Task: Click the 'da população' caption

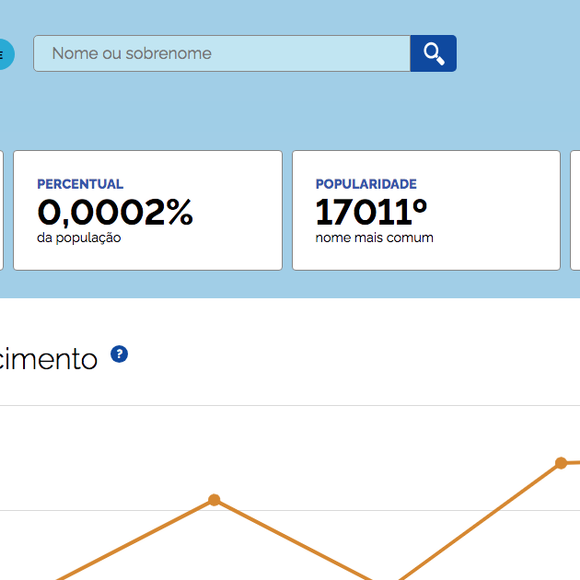Action: coord(79,238)
